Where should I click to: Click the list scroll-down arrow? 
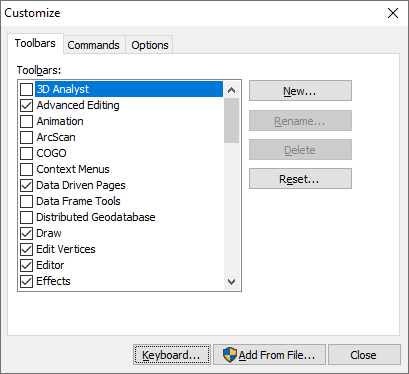[231, 282]
